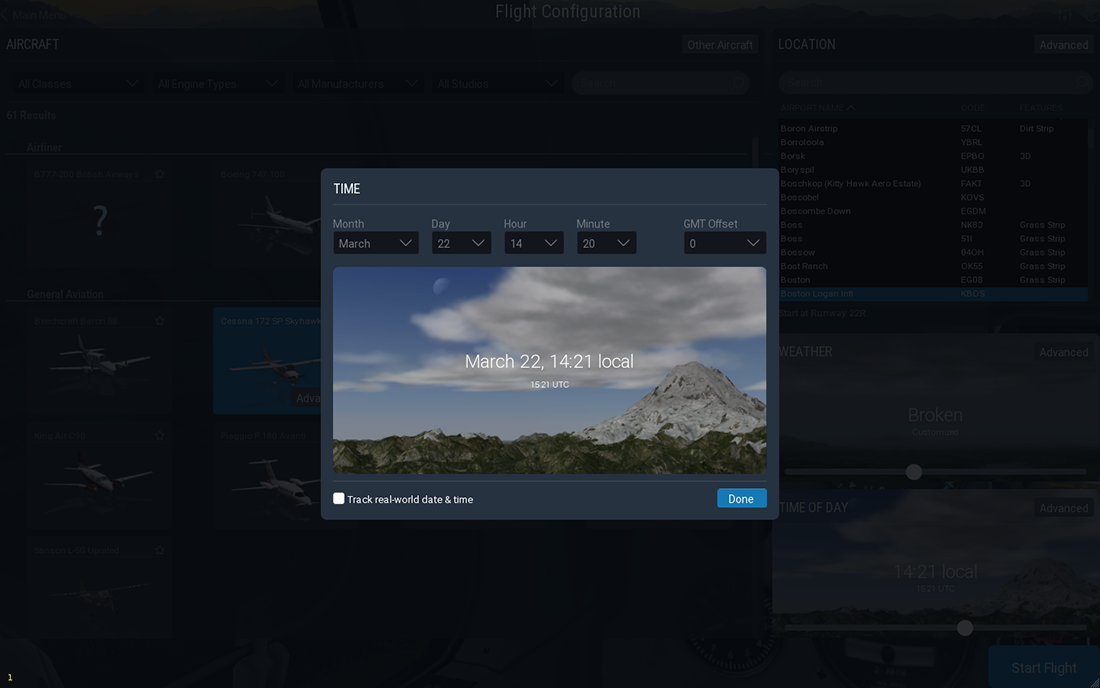Image resolution: width=1100 pixels, height=688 pixels.
Task: Select Boschkop (Kitty Hawk Aero Estate) row
Action: tap(933, 184)
